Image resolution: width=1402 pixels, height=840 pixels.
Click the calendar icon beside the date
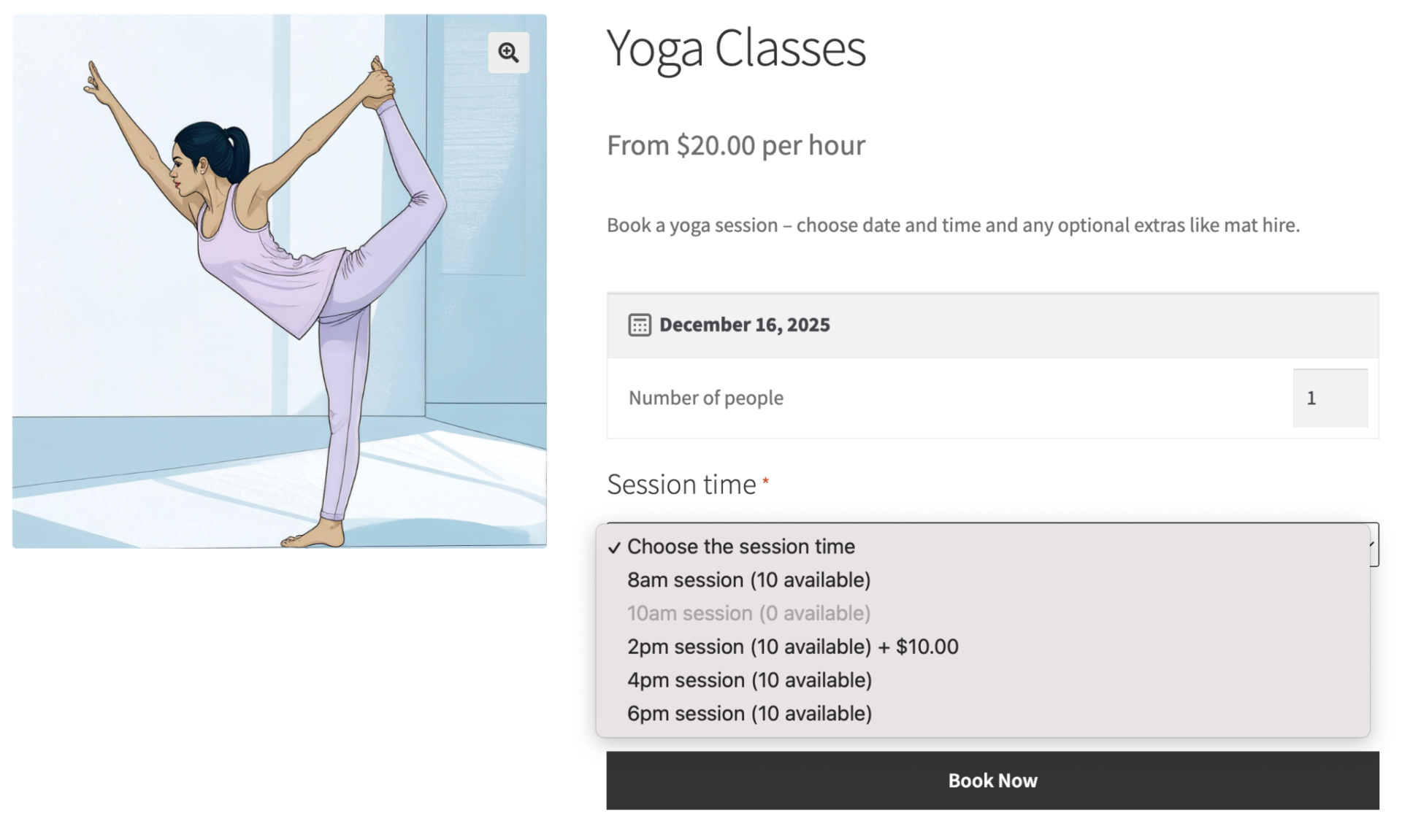click(x=639, y=325)
